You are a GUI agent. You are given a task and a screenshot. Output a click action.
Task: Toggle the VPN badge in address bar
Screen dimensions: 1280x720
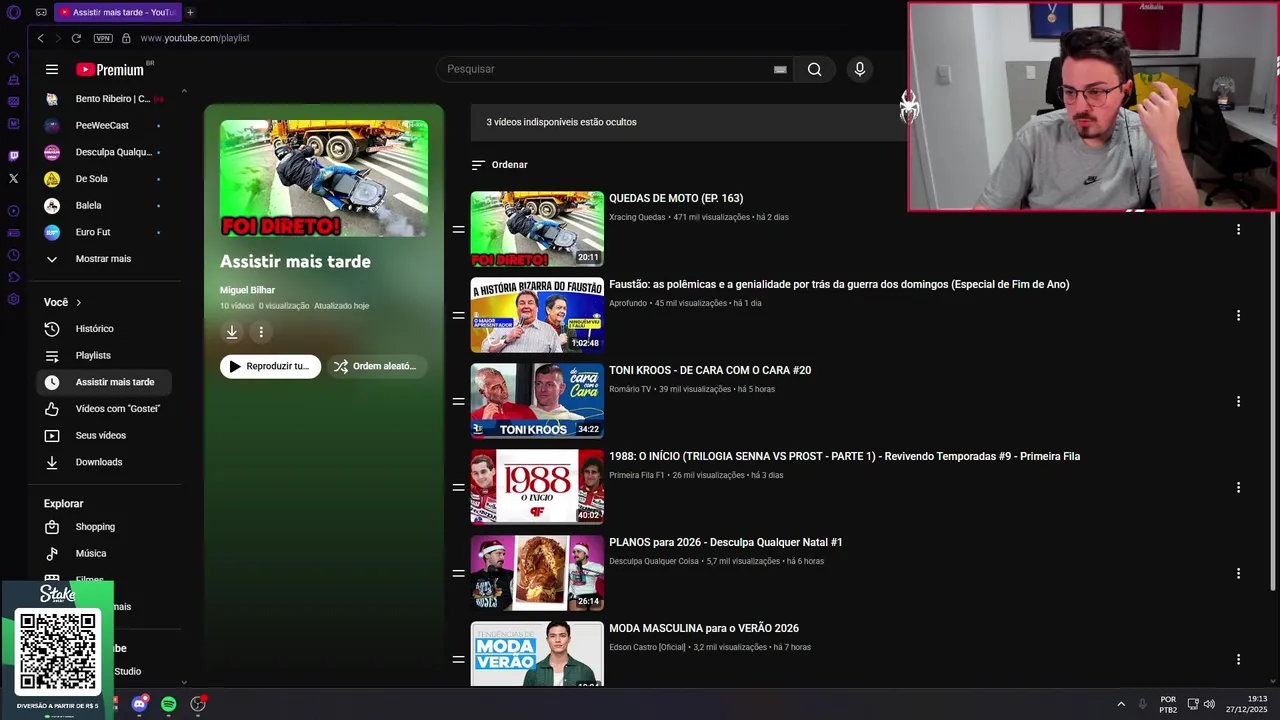point(103,38)
